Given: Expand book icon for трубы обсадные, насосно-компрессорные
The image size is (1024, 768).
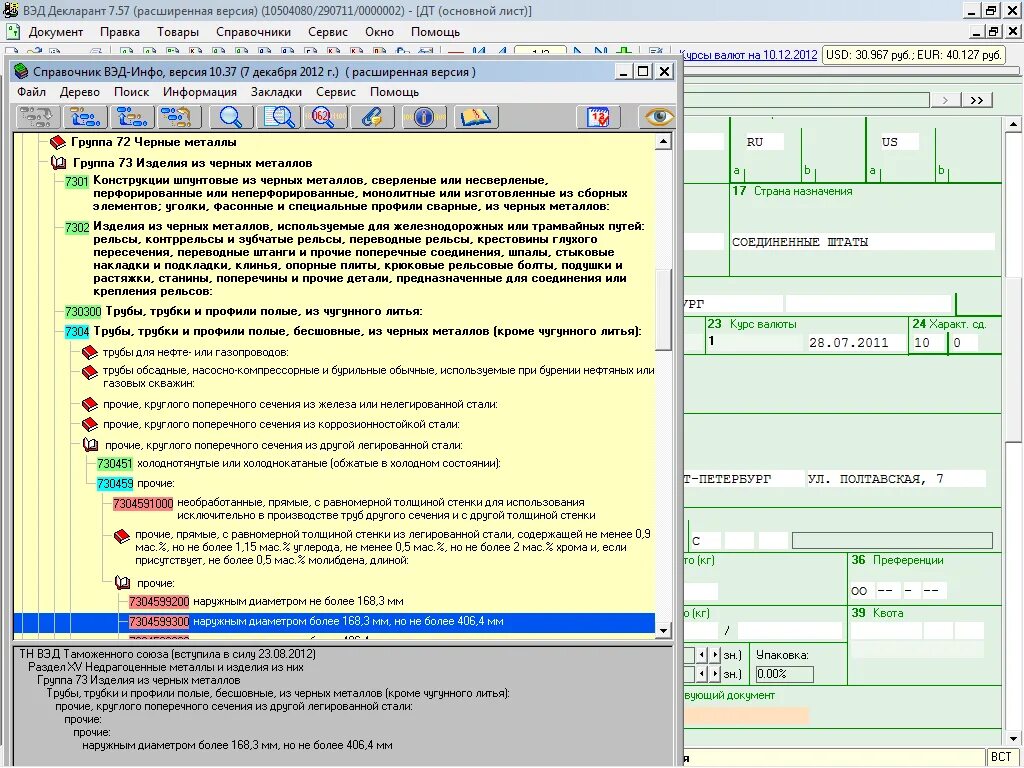Looking at the screenshot, I should pos(89,372).
